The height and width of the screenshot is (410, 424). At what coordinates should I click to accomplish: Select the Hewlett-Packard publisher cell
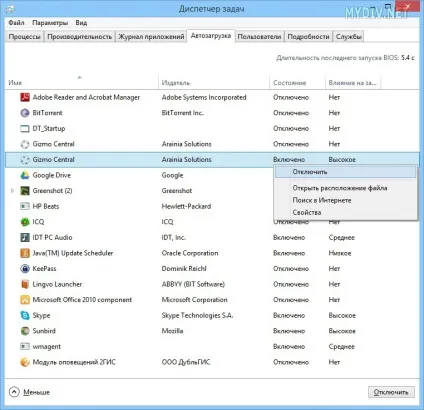tap(186, 206)
